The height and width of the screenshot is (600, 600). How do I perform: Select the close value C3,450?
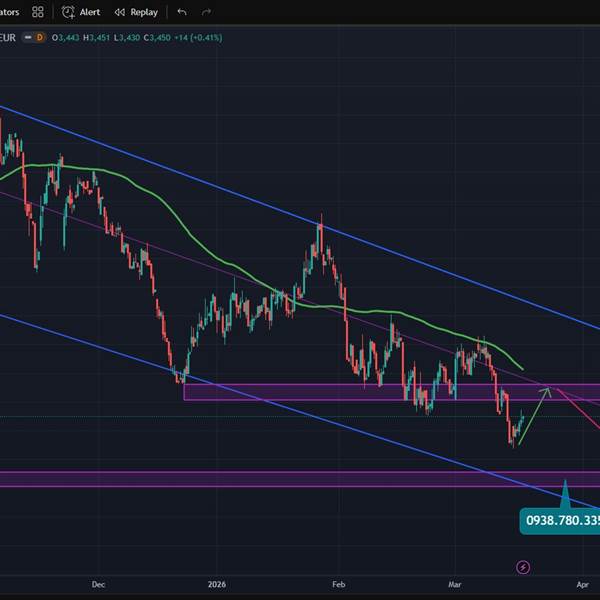pos(157,38)
